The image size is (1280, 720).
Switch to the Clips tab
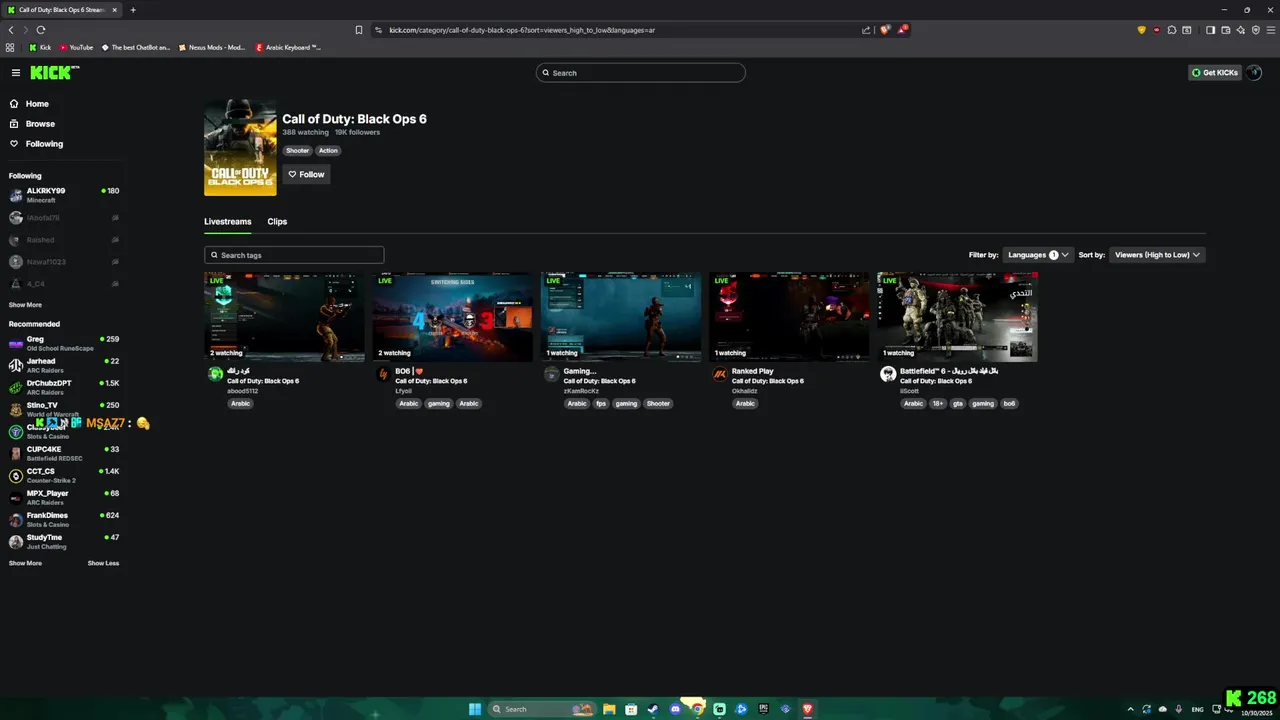277,222
